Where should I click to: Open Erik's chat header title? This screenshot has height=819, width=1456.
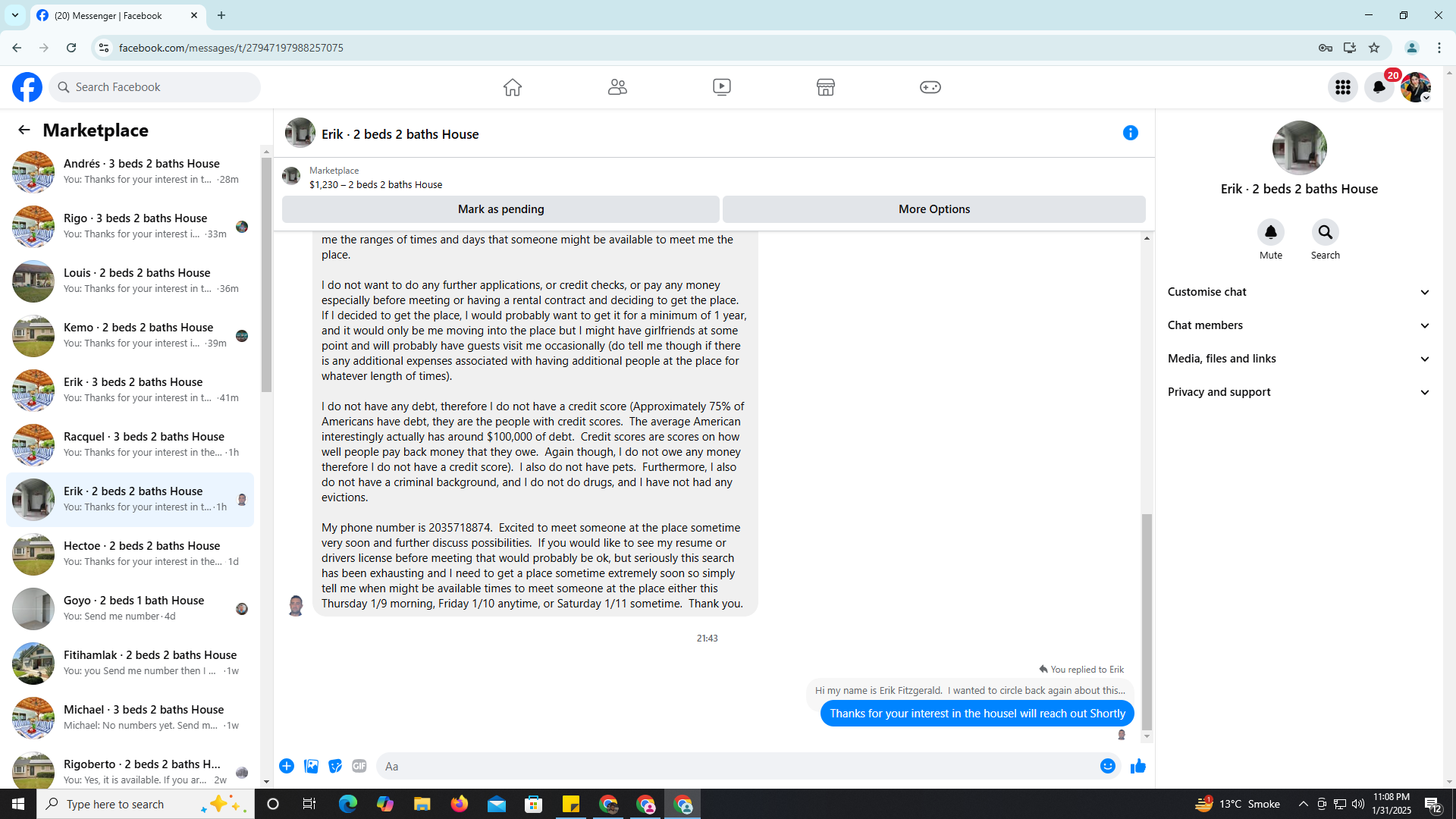pyautogui.click(x=400, y=134)
